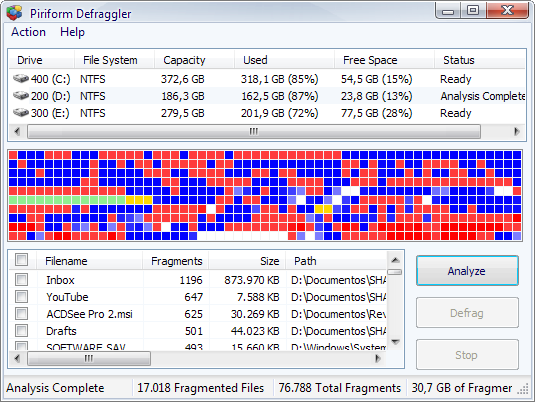The image size is (535, 402).
Task: Check the SOFTWARE.SAV file checkbox
Action: tap(21, 346)
